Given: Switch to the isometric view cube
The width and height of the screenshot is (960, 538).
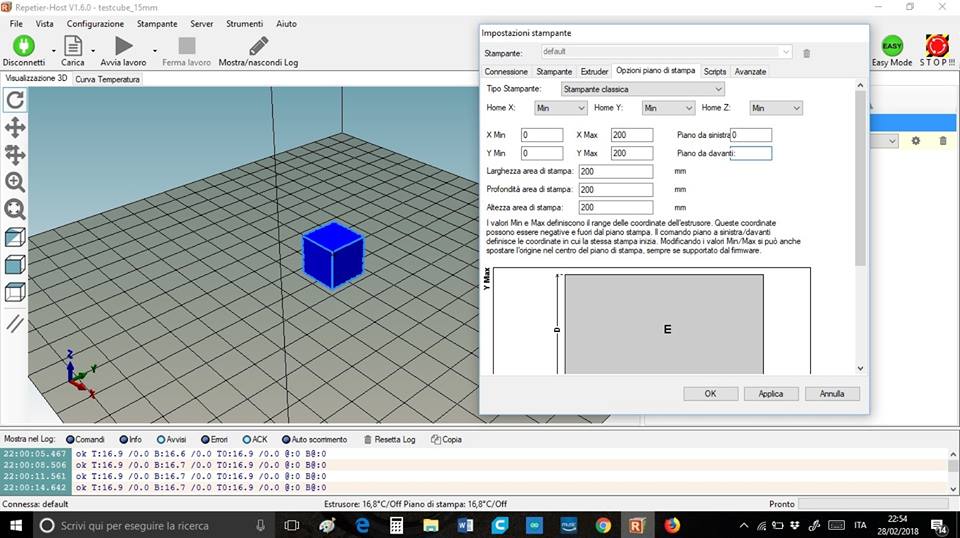Looking at the screenshot, I should pos(15,237).
